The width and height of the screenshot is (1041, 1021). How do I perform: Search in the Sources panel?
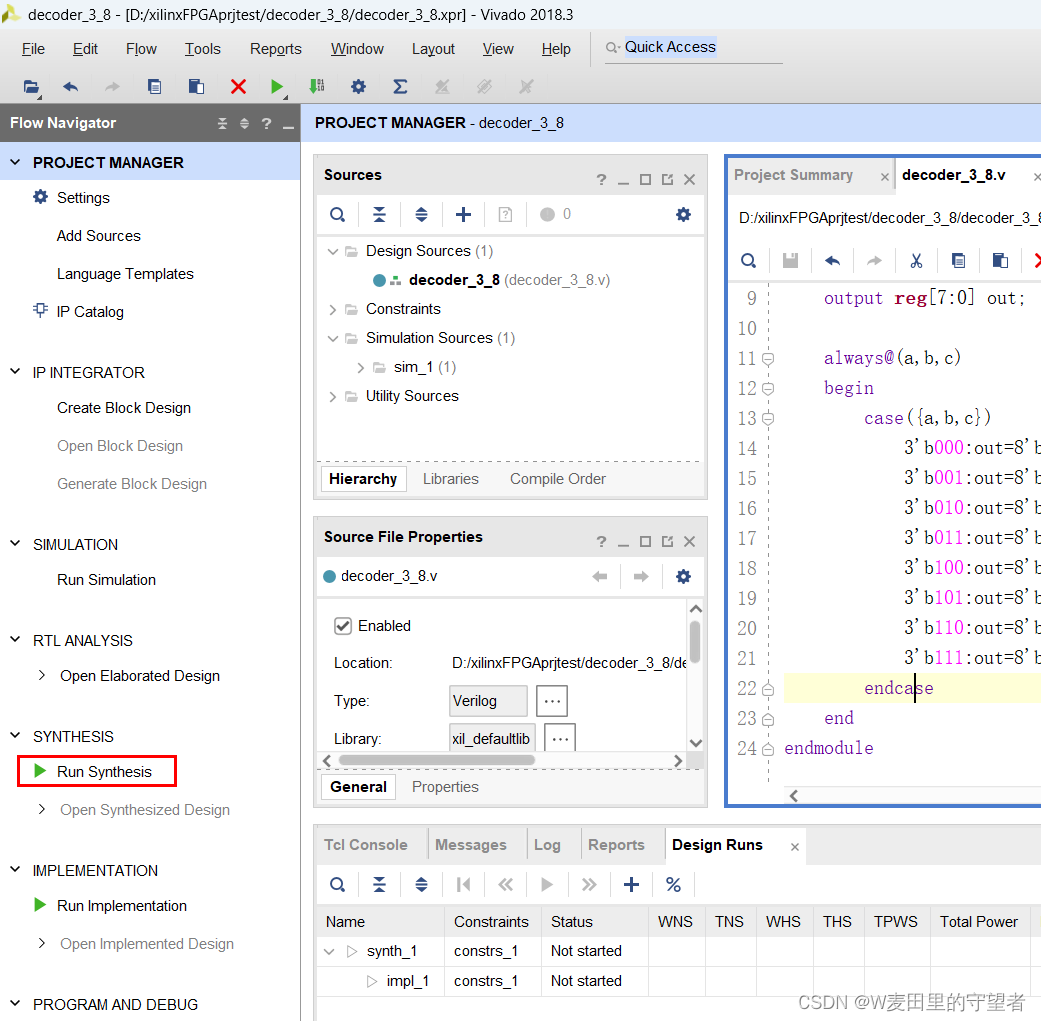tap(337, 214)
